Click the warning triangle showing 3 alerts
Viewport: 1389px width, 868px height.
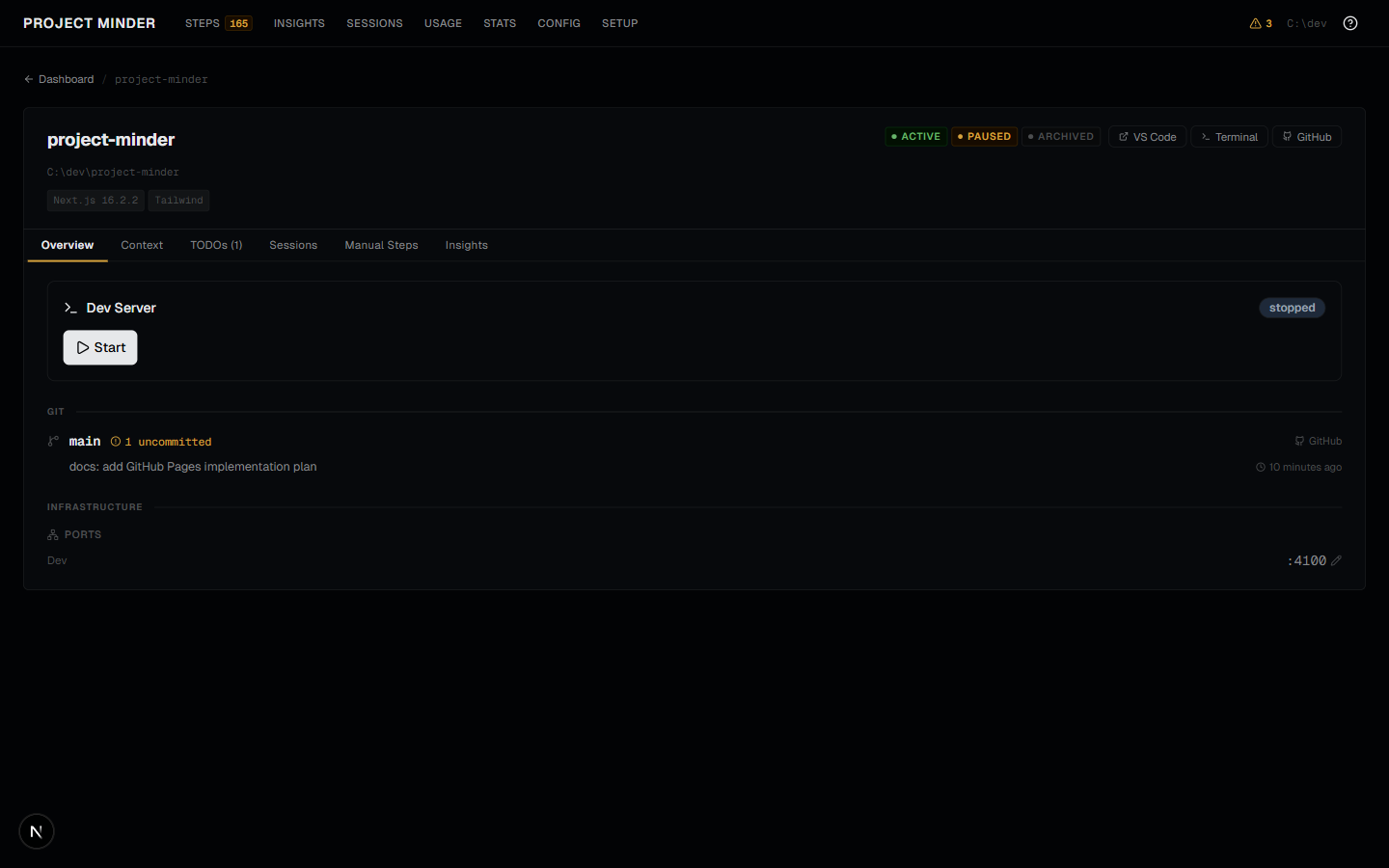pyautogui.click(x=1255, y=22)
